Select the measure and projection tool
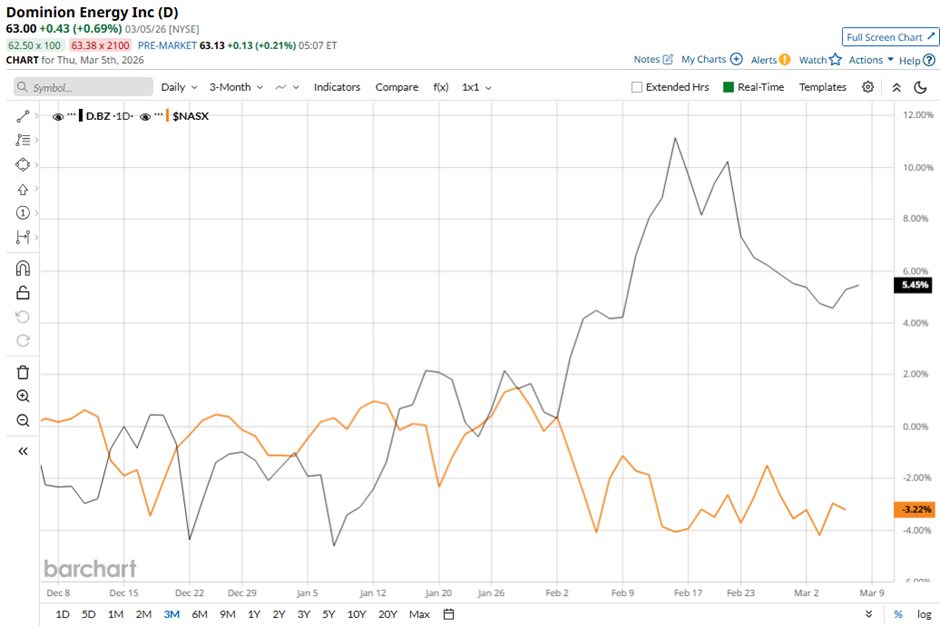The height and width of the screenshot is (627, 940). click(x=23, y=237)
